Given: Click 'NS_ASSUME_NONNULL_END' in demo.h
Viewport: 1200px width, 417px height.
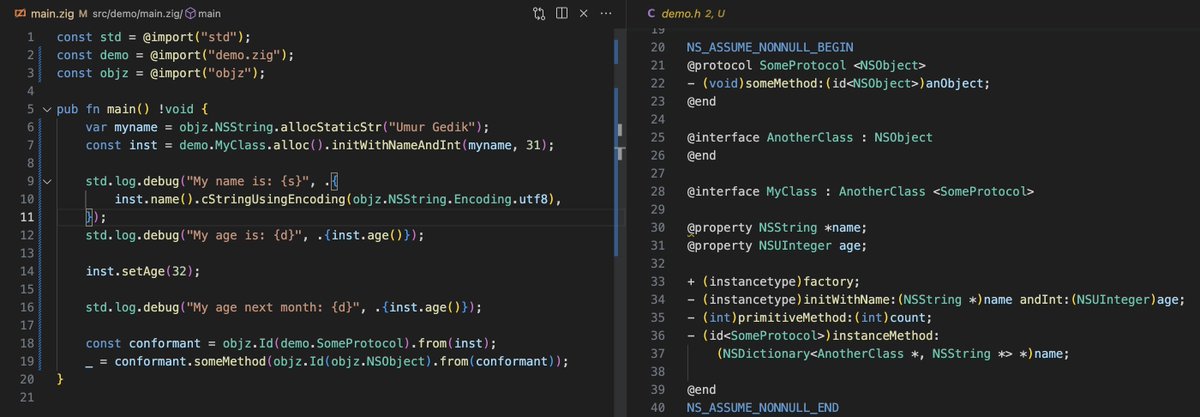Looking at the screenshot, I should [763, 407].
